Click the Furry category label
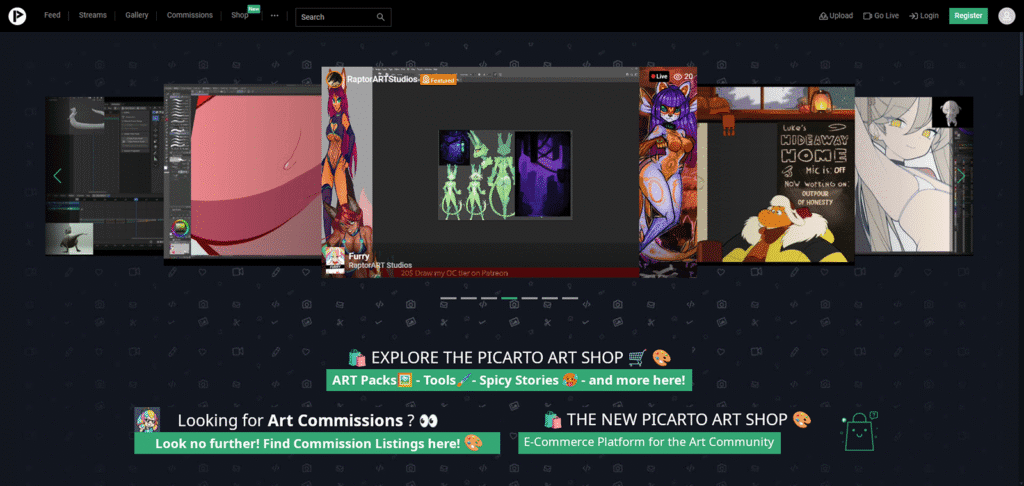 click(359, 257)
